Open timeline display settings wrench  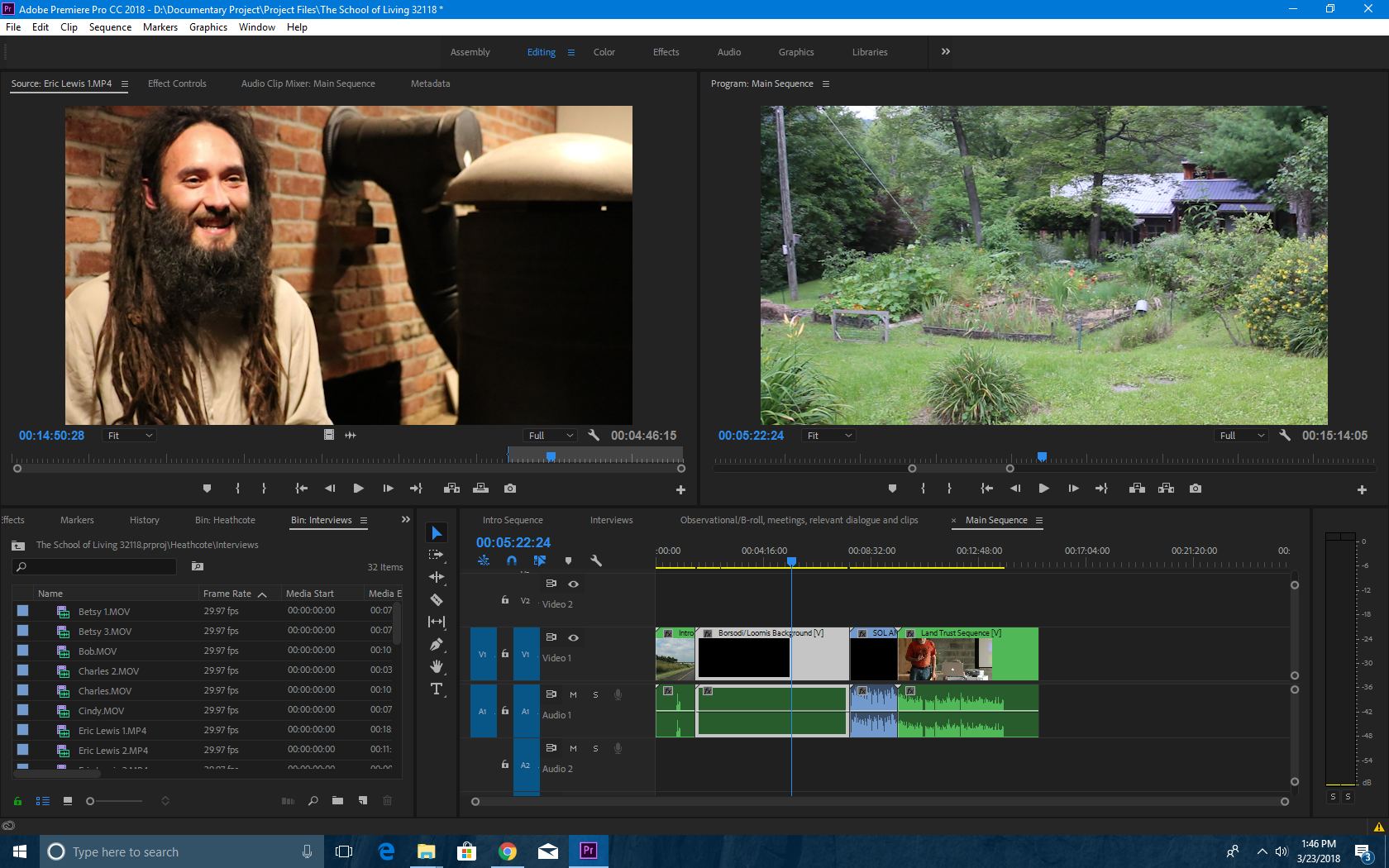coord(596,560)
